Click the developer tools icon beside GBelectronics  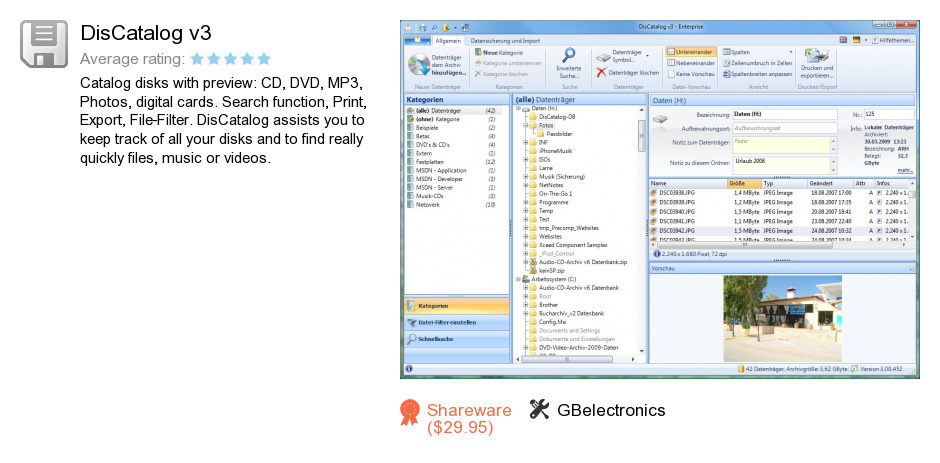[540, 409]
